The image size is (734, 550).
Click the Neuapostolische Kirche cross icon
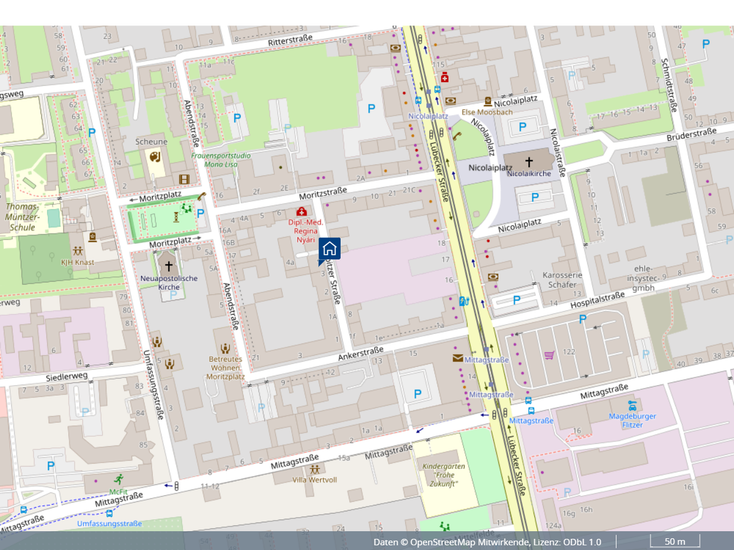coord(169,266)
